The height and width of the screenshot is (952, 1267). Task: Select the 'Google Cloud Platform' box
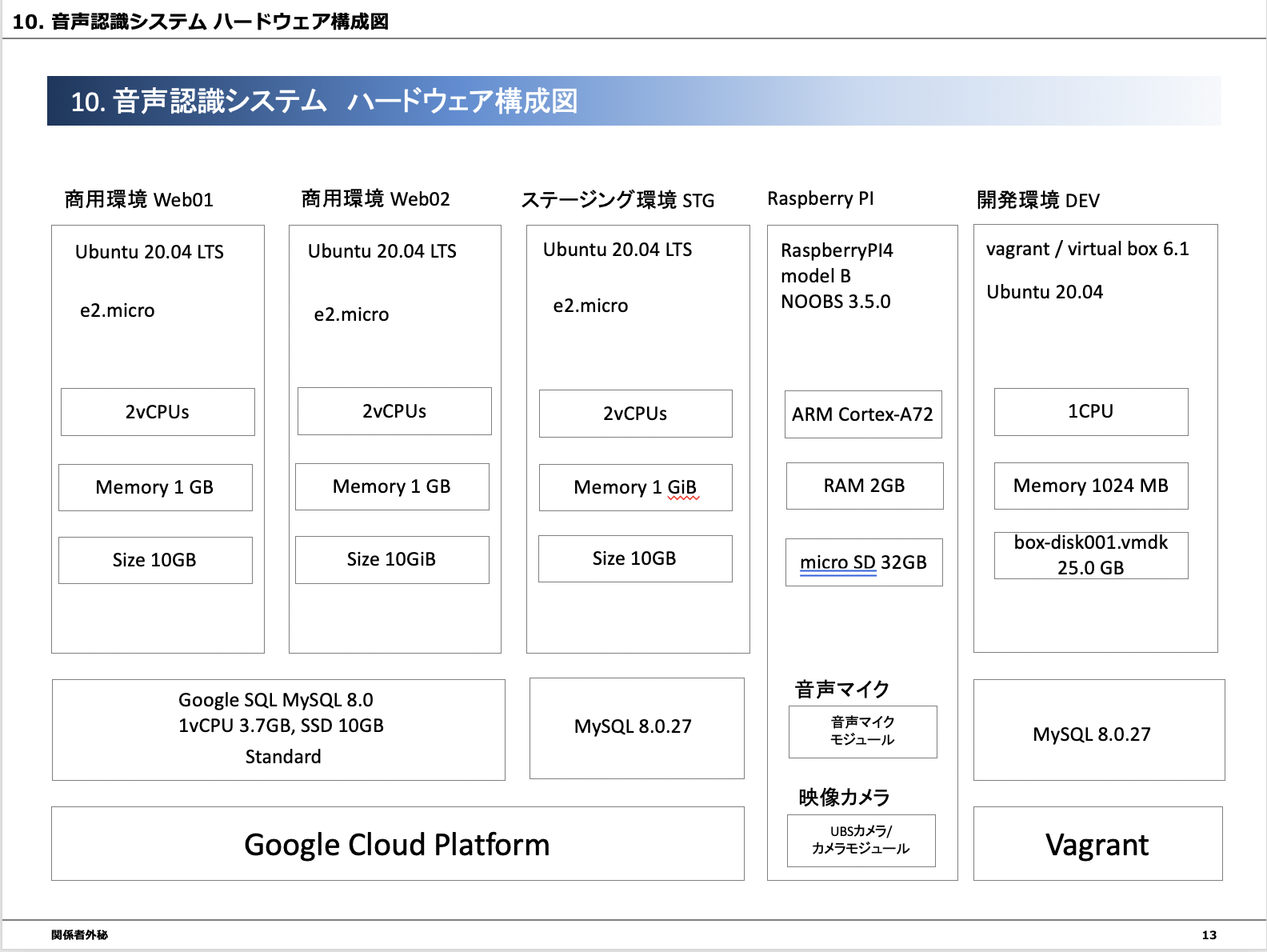398,843
